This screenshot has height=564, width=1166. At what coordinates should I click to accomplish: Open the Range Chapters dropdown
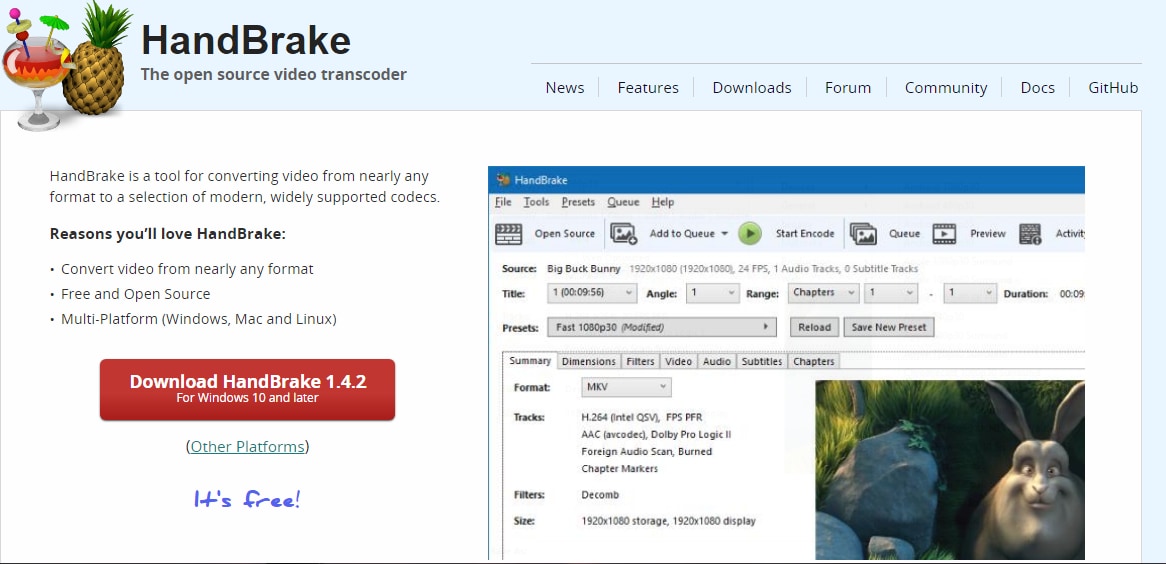pyautogui.click(x=823, y=293)
